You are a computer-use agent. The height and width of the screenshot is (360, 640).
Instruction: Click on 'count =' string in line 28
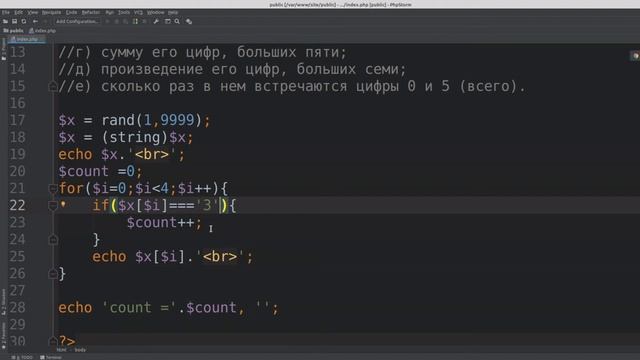(139, 308)
